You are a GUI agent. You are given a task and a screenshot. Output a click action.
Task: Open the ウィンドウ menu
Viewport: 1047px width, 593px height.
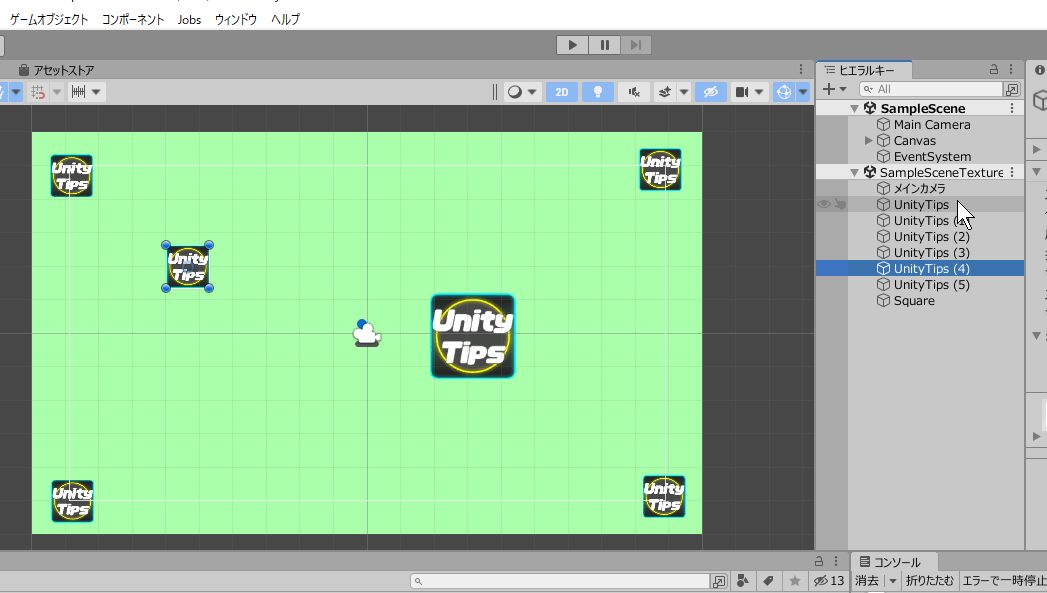point(236,19)
